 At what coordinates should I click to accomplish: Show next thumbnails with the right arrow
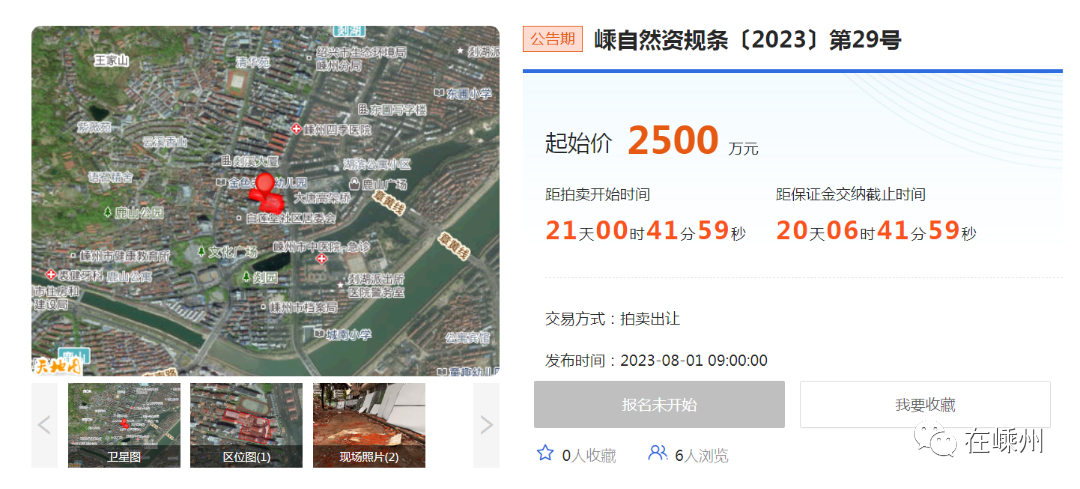click(x=487, y=425)
